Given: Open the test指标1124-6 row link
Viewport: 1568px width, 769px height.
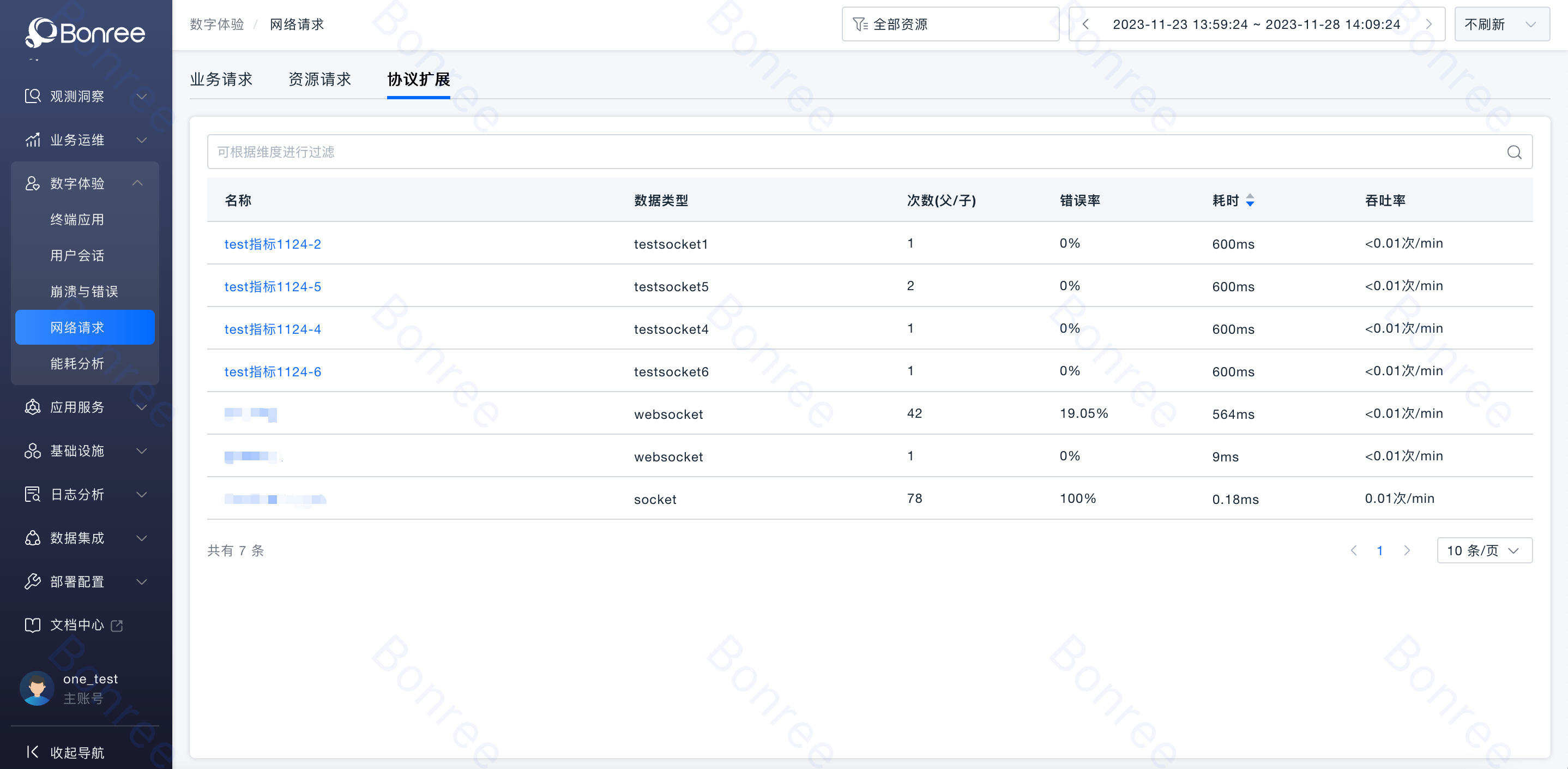Looking at the screenshot, I should (272, 372).
